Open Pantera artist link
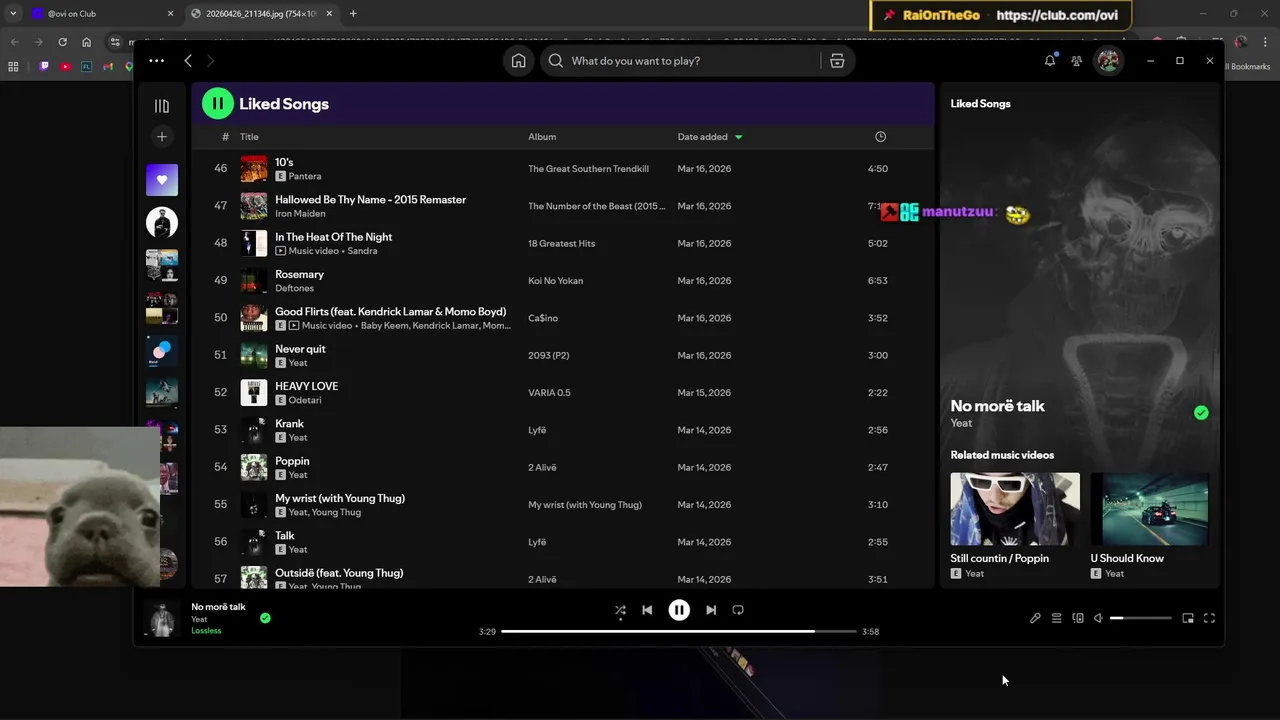1280x720 pixels. pos(305,176)
